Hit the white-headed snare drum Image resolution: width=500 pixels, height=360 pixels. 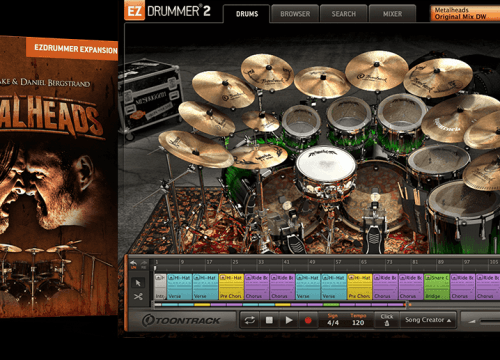326,164
